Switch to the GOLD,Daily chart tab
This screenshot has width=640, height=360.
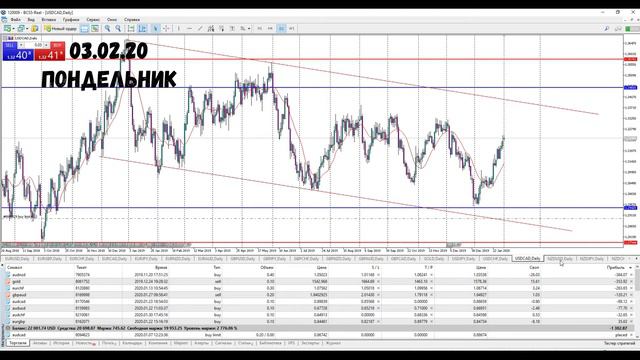[433, 259]
